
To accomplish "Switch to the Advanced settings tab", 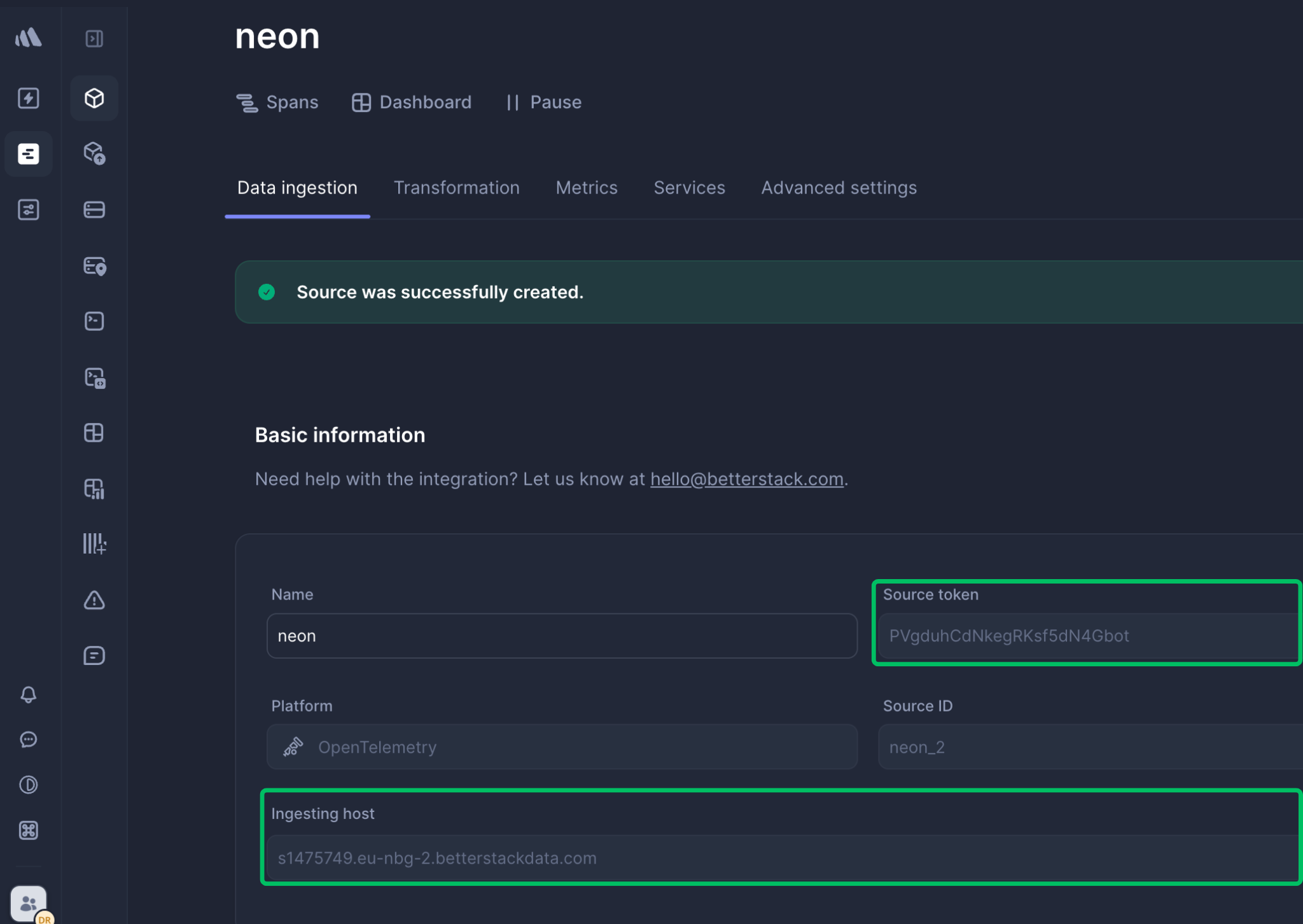I will tap(839, 187).
